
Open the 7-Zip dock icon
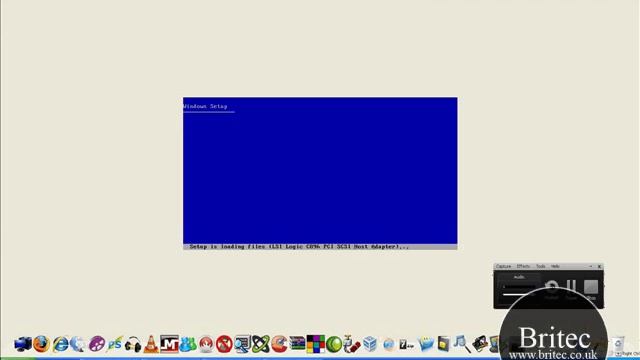407,344
